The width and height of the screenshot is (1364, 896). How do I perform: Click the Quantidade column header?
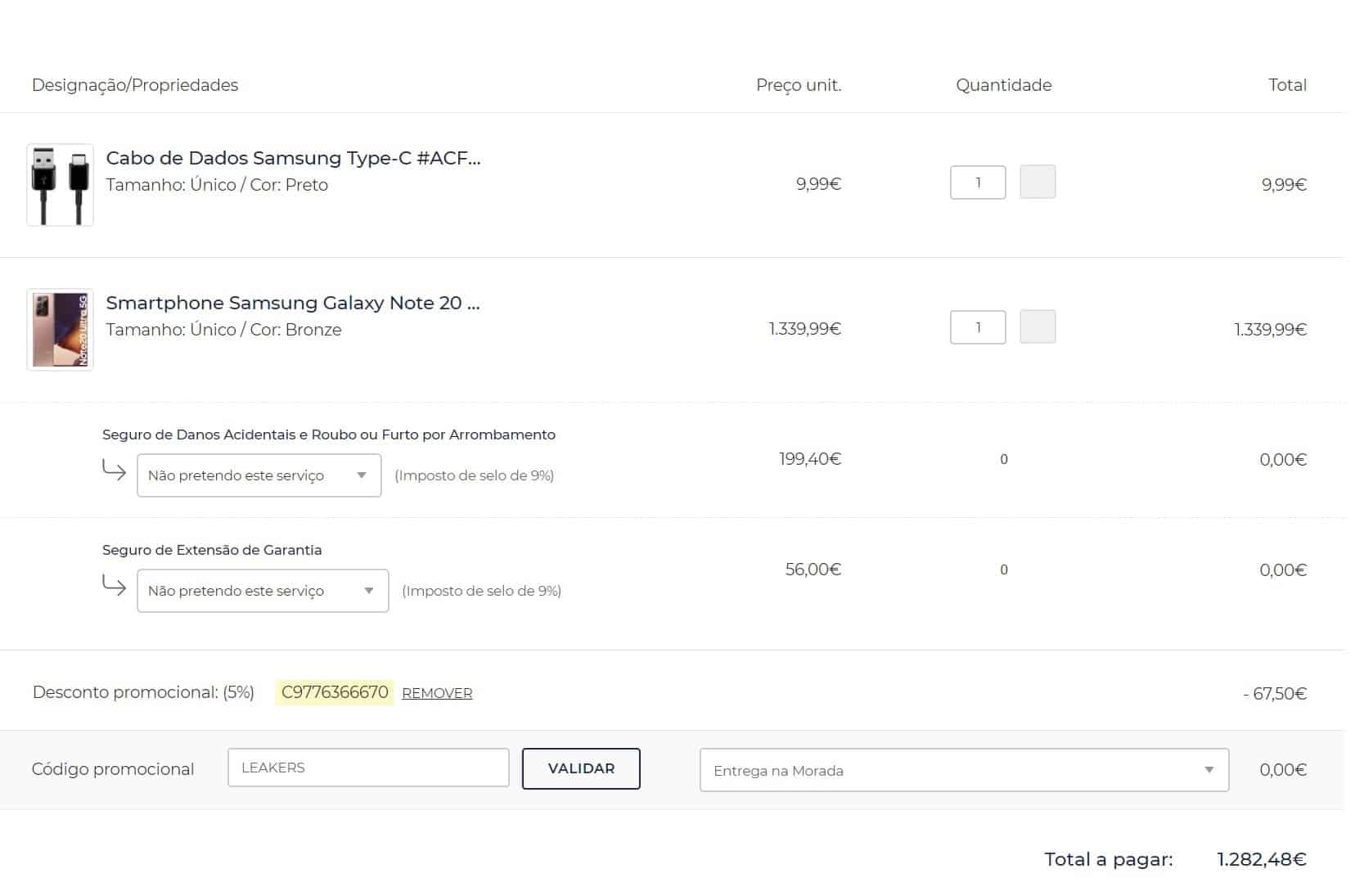click(1004, 85)
